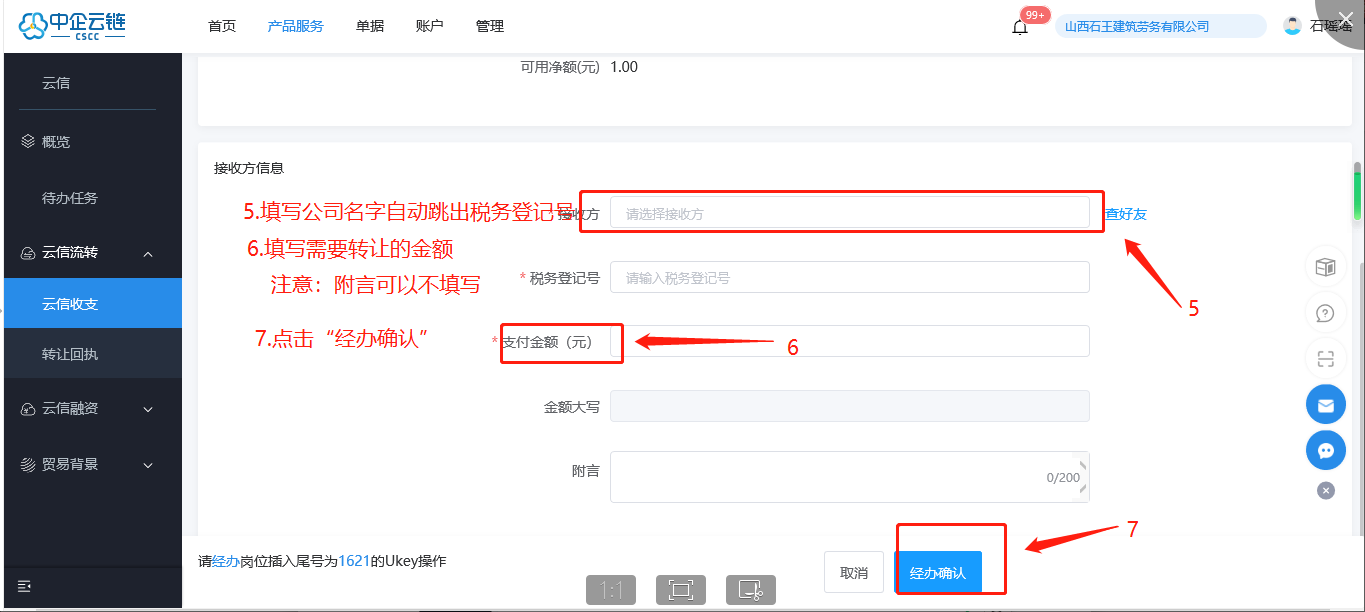Click the 中企云链 CSCC logo
The width and height of the screenshot is (1365, 612).
[x=73, y=25]
